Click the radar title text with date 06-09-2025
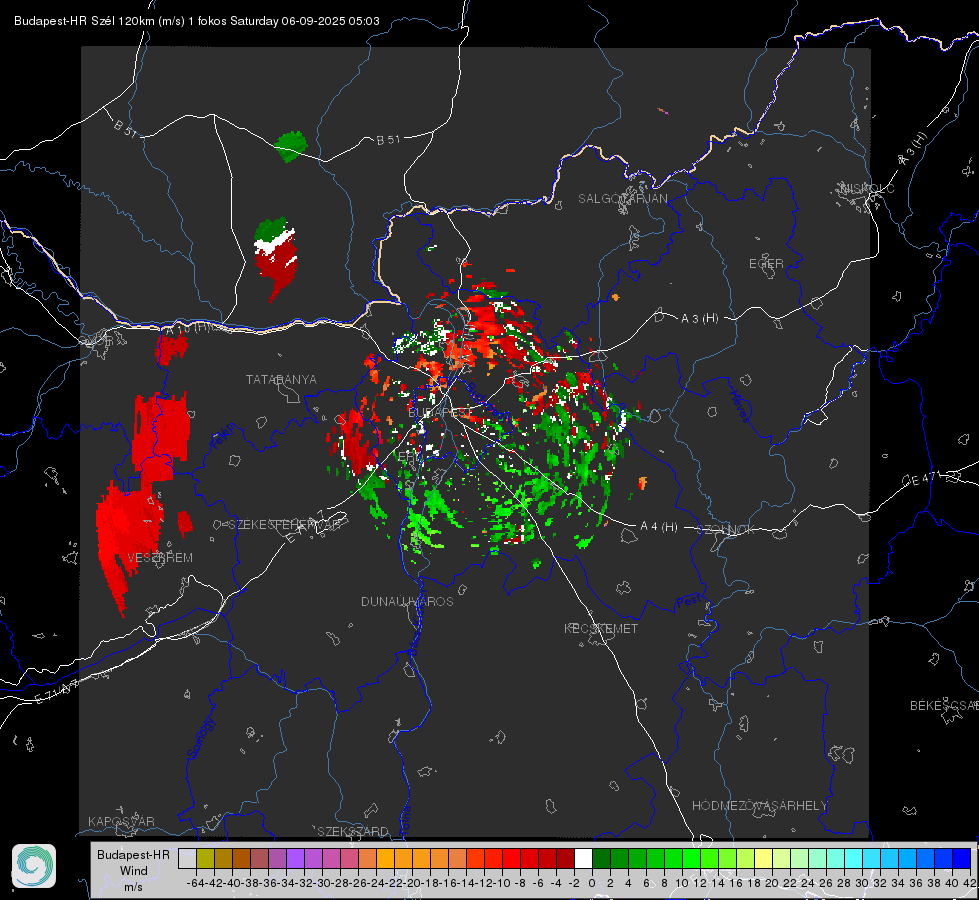Screen dimensions: 979x900 coord(197,21)
